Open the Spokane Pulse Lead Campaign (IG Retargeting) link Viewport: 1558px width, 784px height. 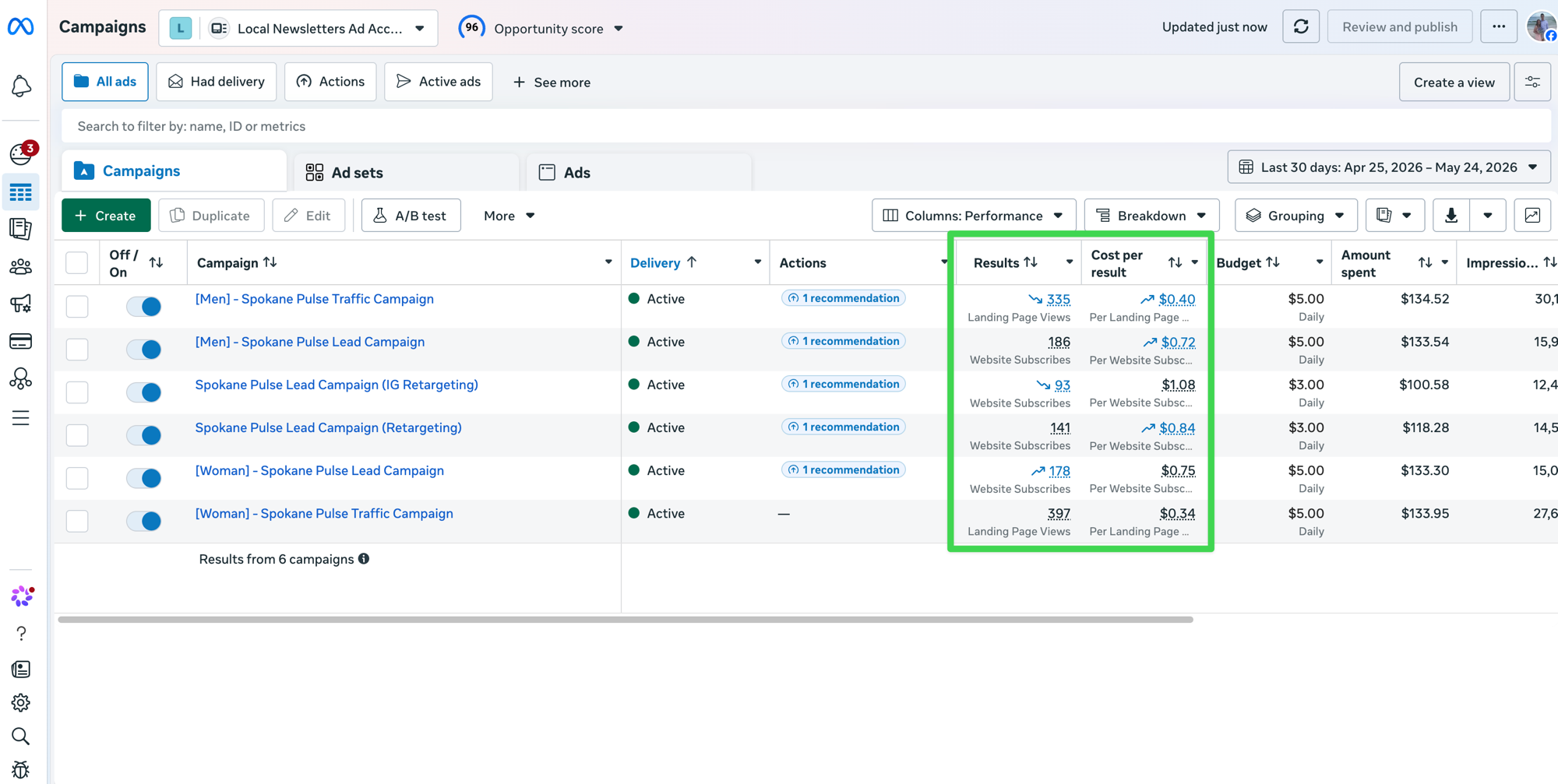[337, 385]
